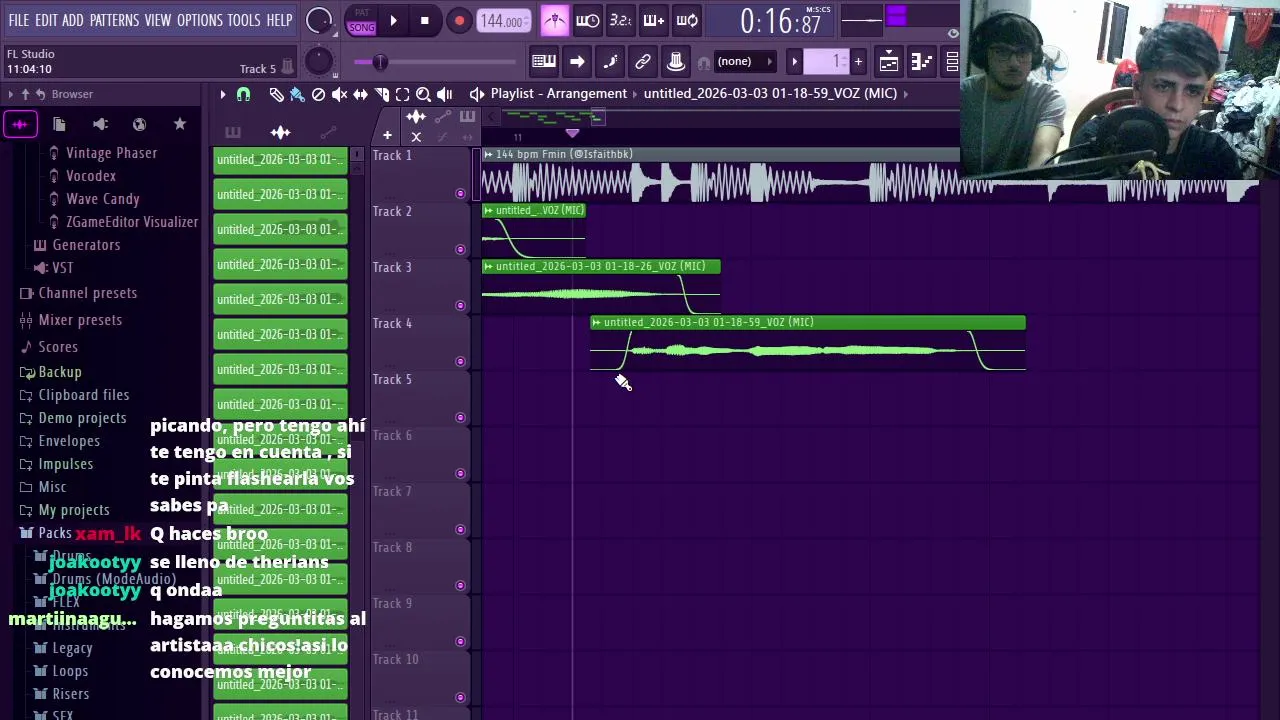Mute Track 4 with its green dot
Screen dimensions: 1280x720
460,361
